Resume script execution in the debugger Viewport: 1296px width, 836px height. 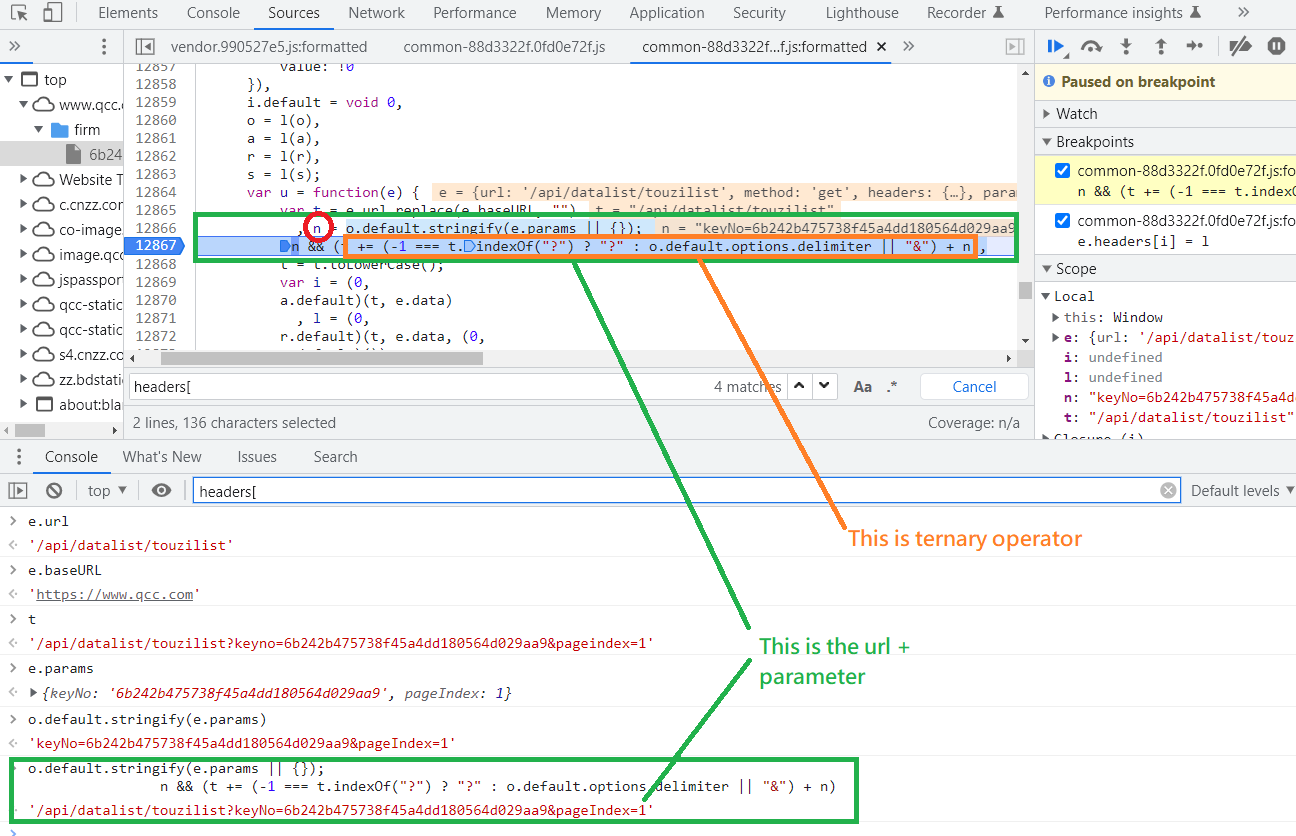(1056, 46)
